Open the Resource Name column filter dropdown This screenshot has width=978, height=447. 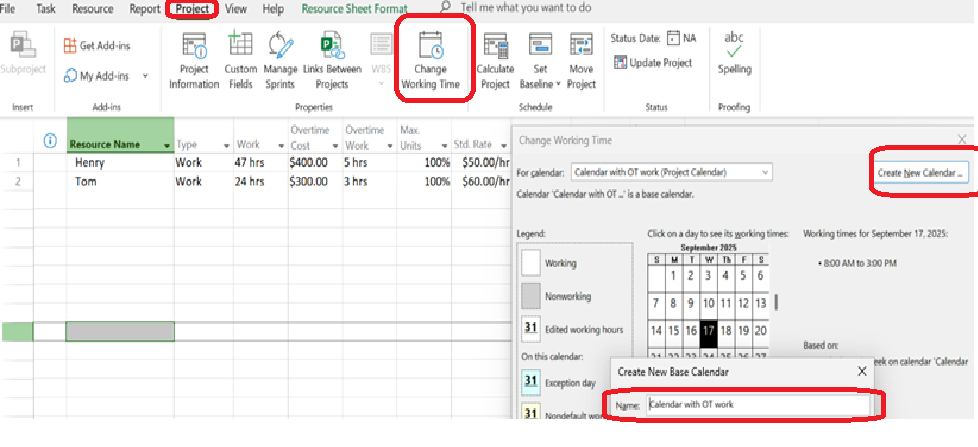click(167, 145)
